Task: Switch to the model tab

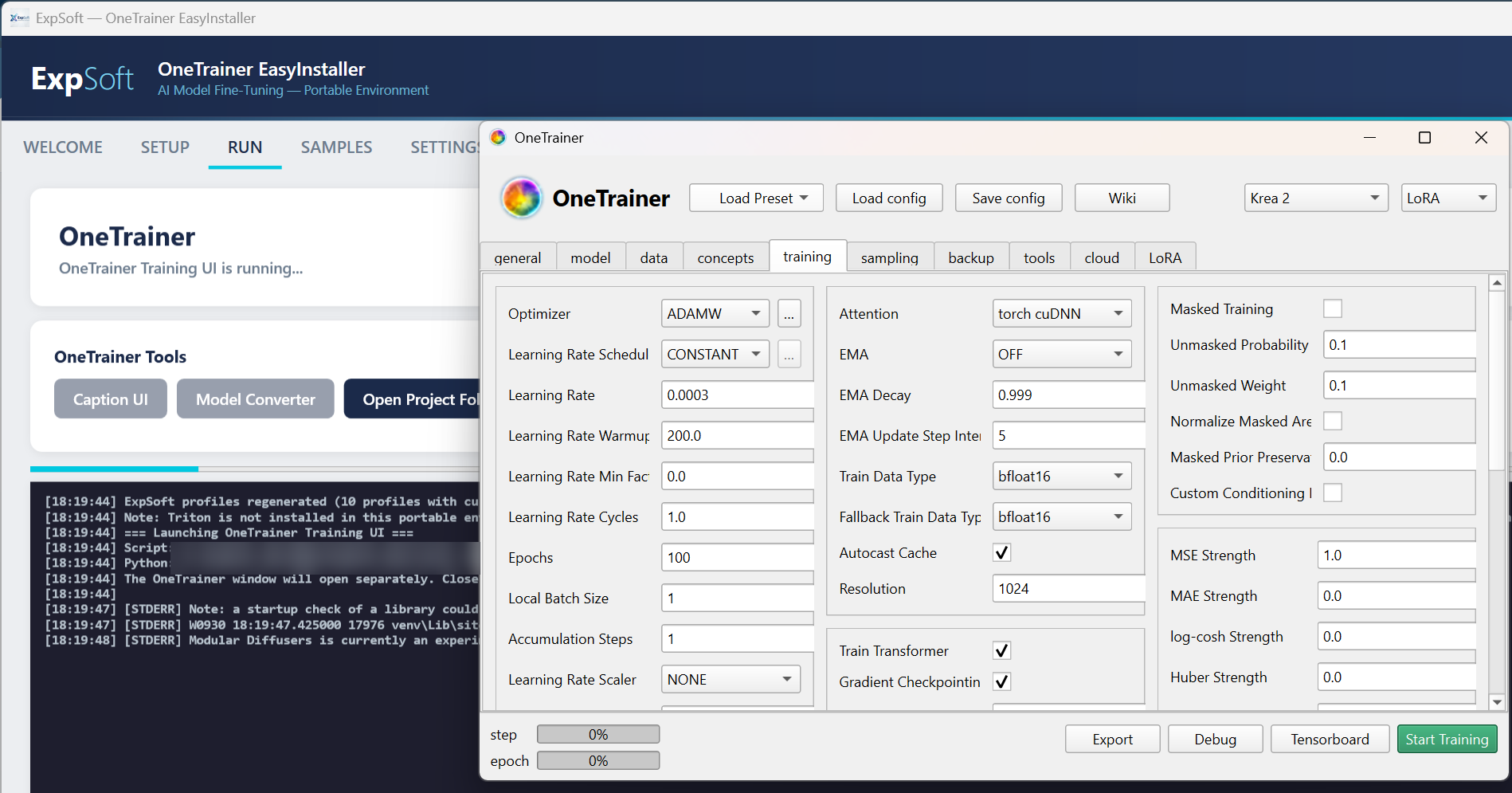Action: (590, 257)
